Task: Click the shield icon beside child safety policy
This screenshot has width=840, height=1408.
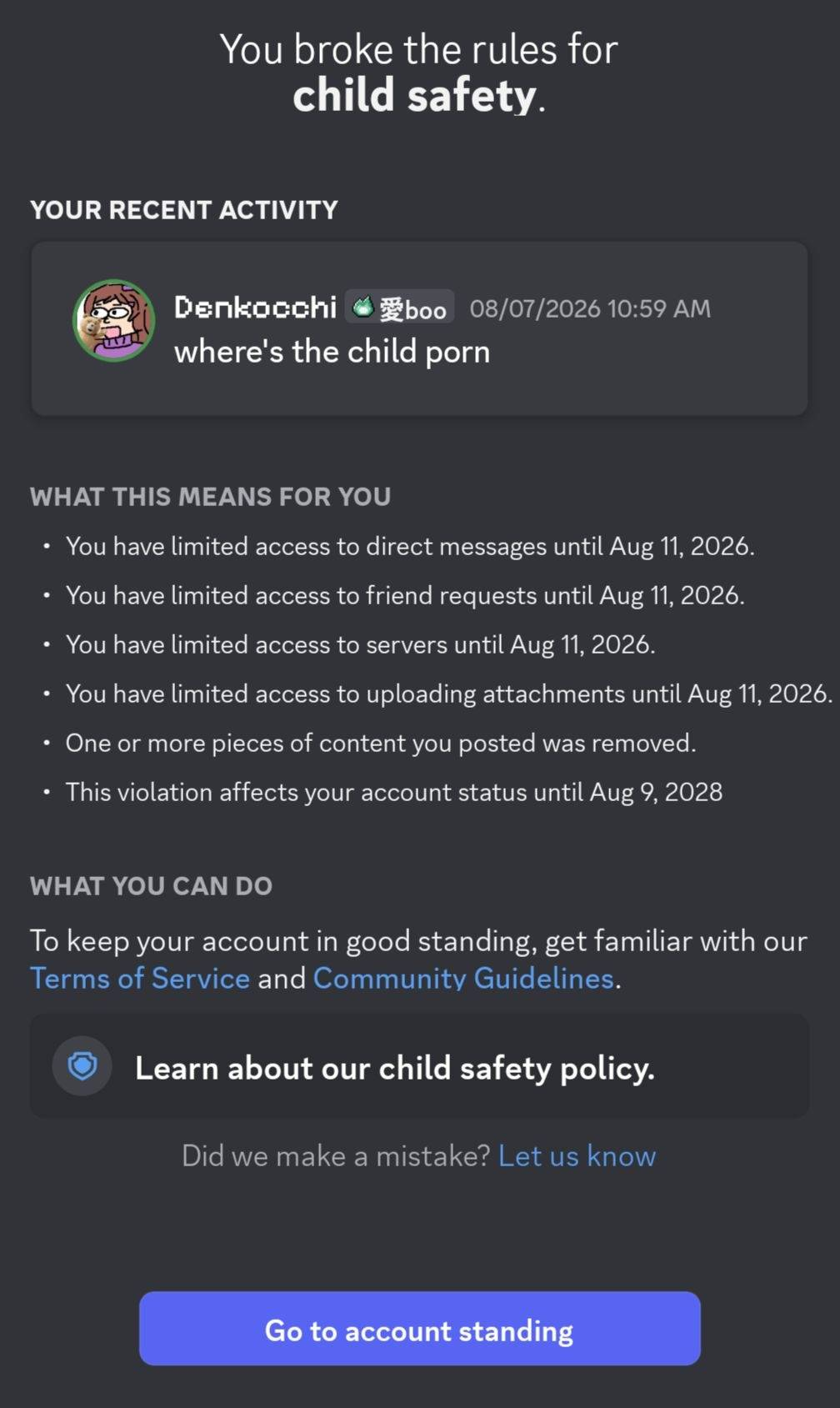Action: click(x=82, y=1065)
